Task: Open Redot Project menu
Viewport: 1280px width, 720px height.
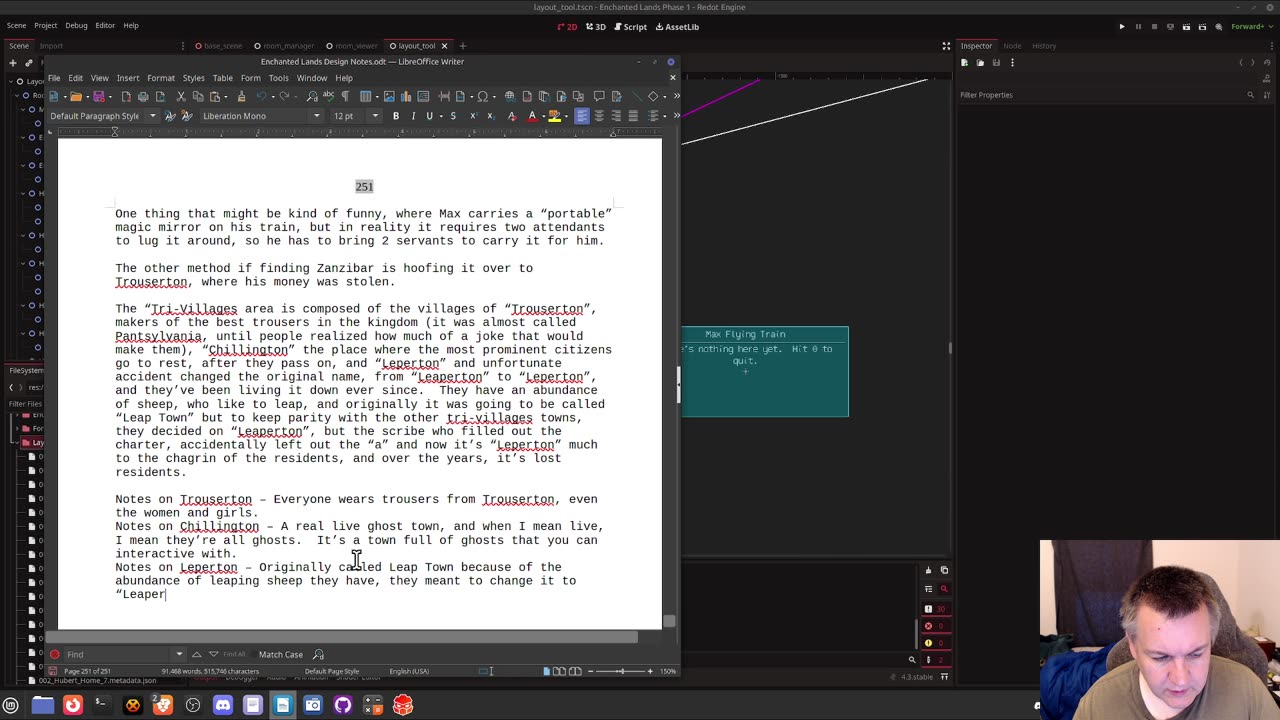Action: (45, 25)
